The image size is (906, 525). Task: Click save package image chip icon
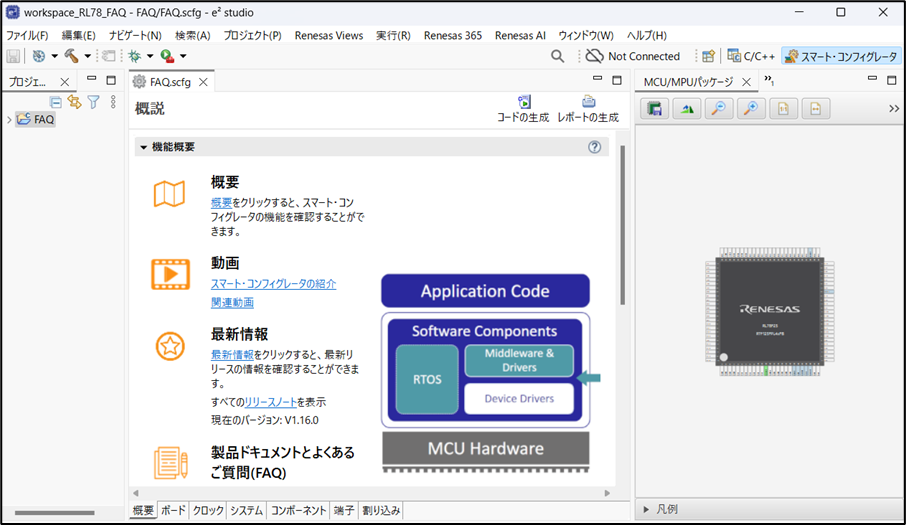[655, 109]
